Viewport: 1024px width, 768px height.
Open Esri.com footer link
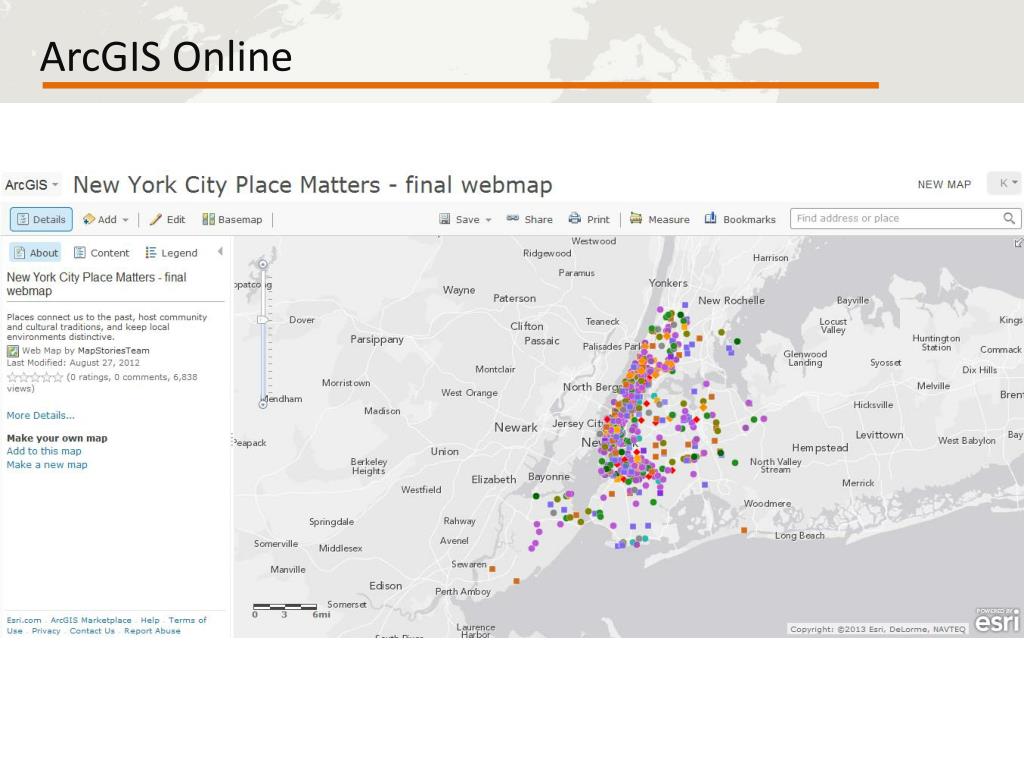[24, 620]
